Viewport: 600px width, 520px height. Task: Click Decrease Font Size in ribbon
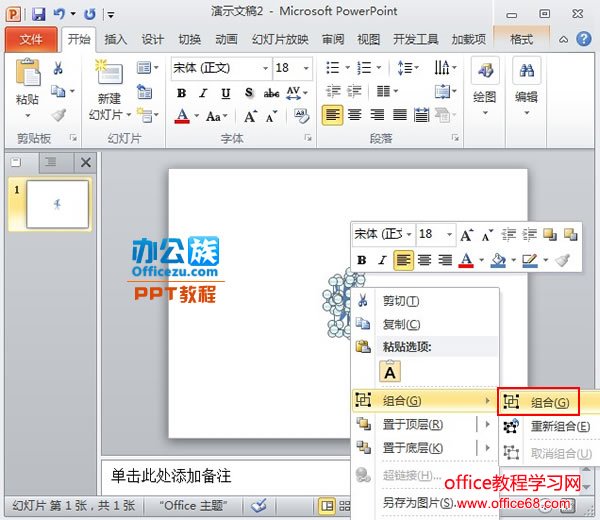coord(271,116)
